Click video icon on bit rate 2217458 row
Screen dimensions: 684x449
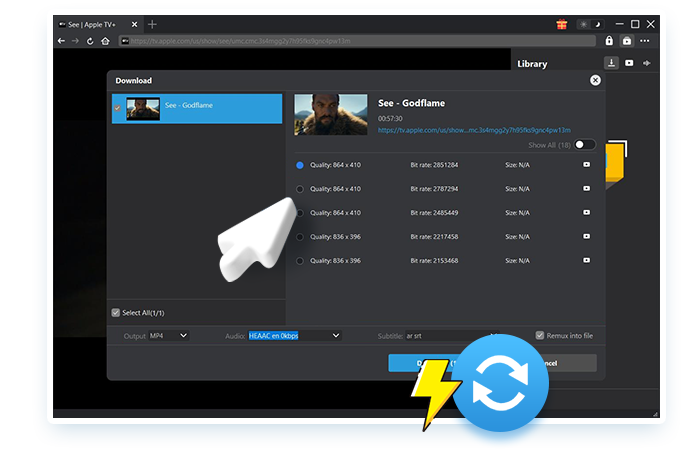click(x=587, y=236)
